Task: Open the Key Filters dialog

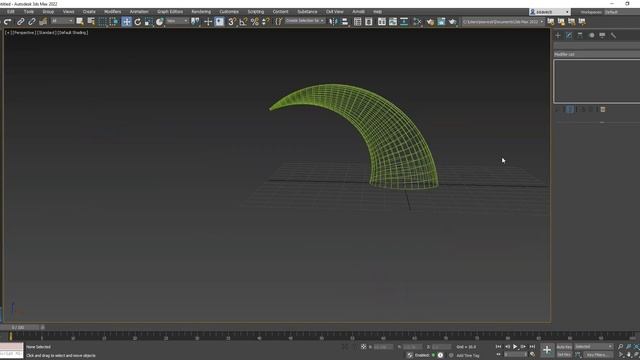Action: [x=598, y=355]
